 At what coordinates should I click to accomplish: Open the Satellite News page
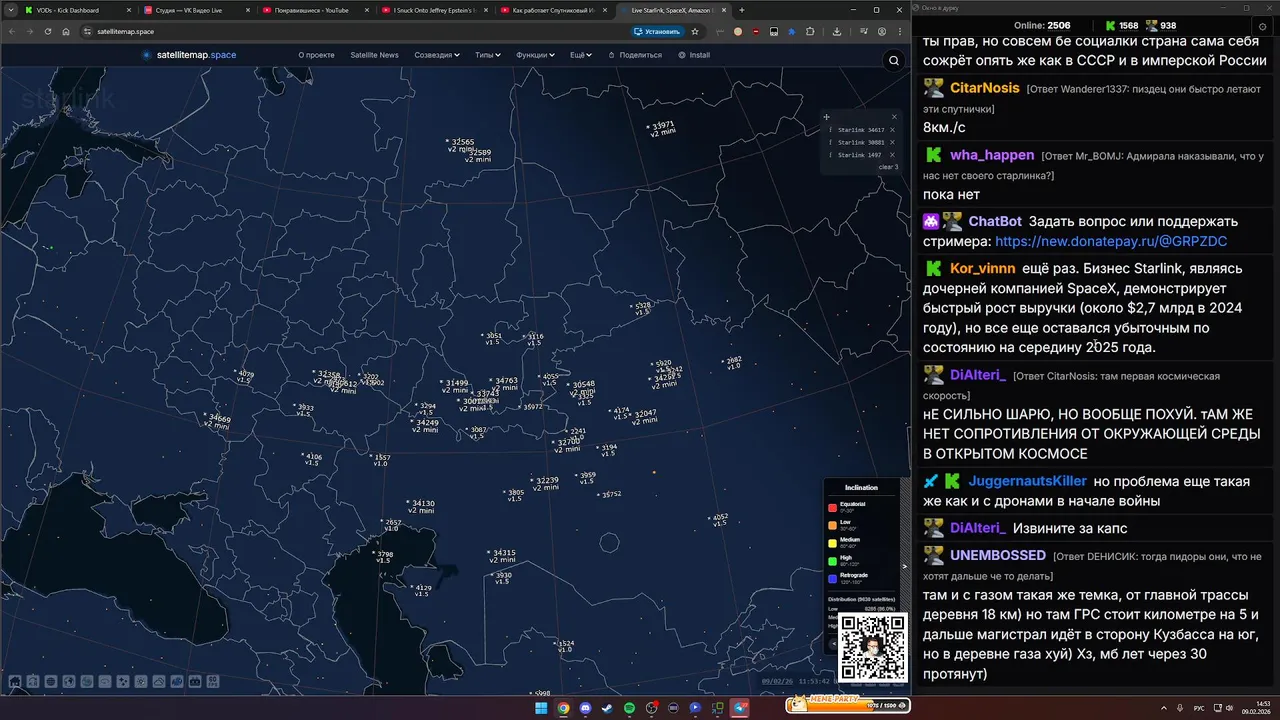[374, 55]
